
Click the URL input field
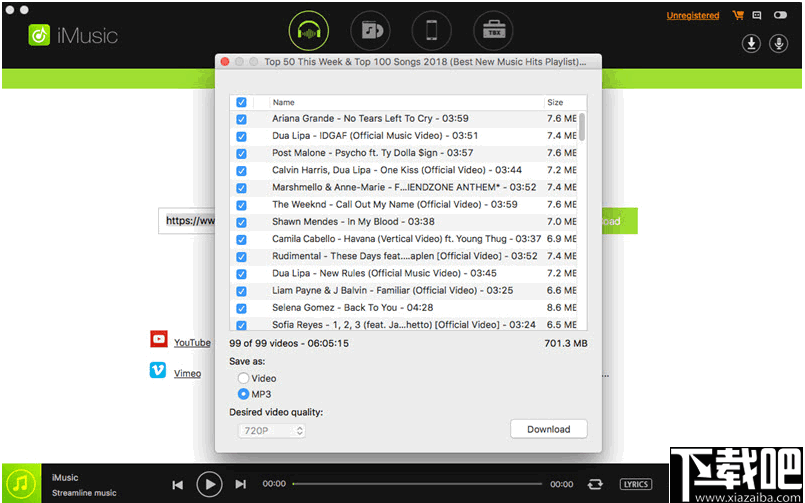coord(186,221)
